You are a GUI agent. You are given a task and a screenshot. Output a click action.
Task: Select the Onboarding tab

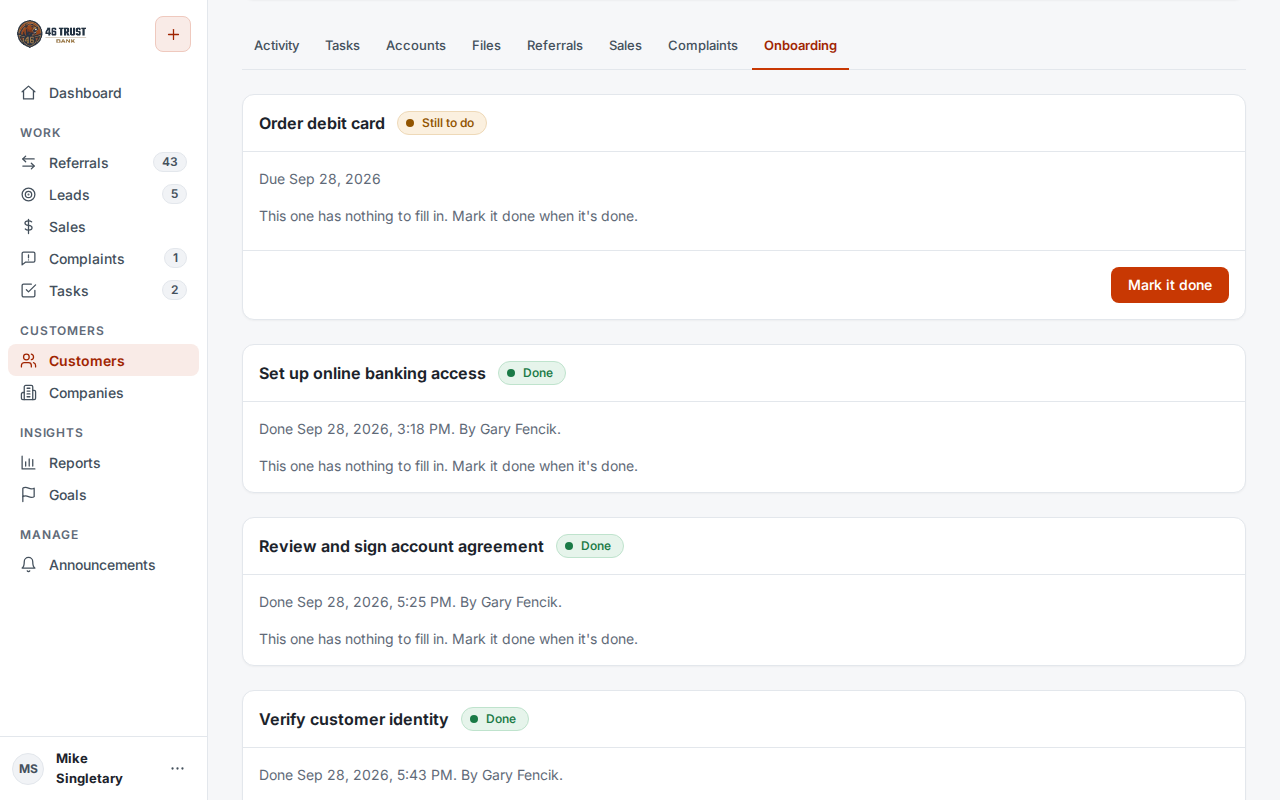tap(800, 45)
